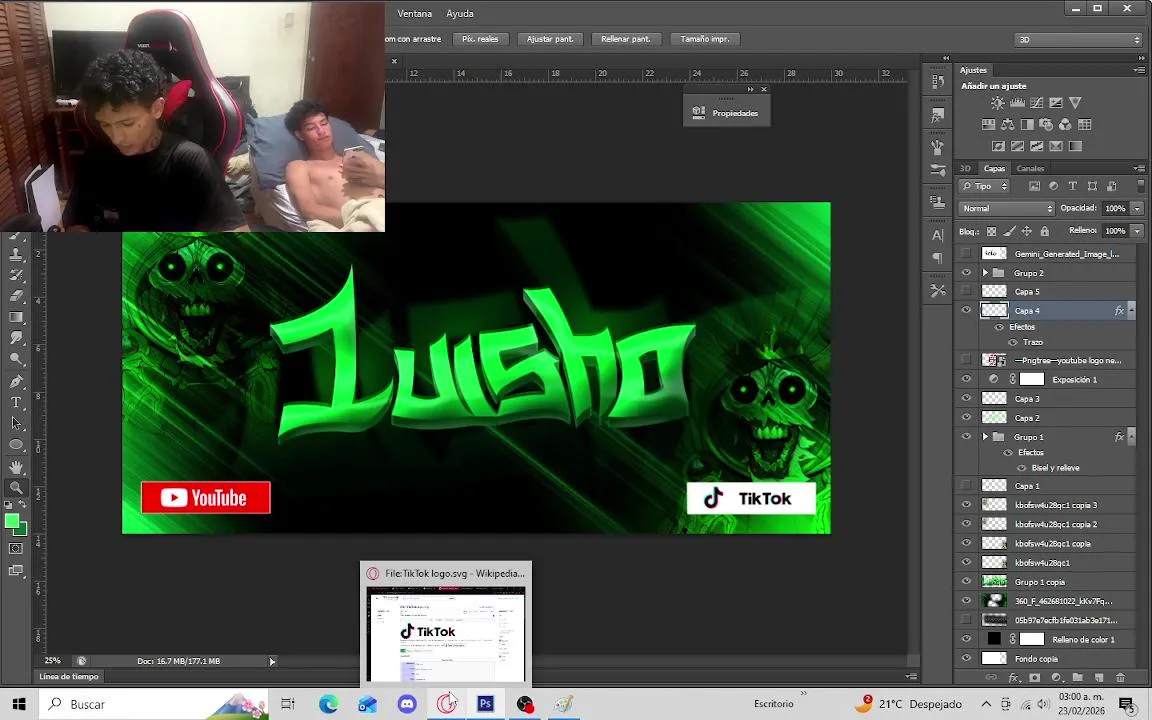The image size is (1152, 720).
Task: Open the Tipo layer filter dropdown
Action: tap(984, 186)
